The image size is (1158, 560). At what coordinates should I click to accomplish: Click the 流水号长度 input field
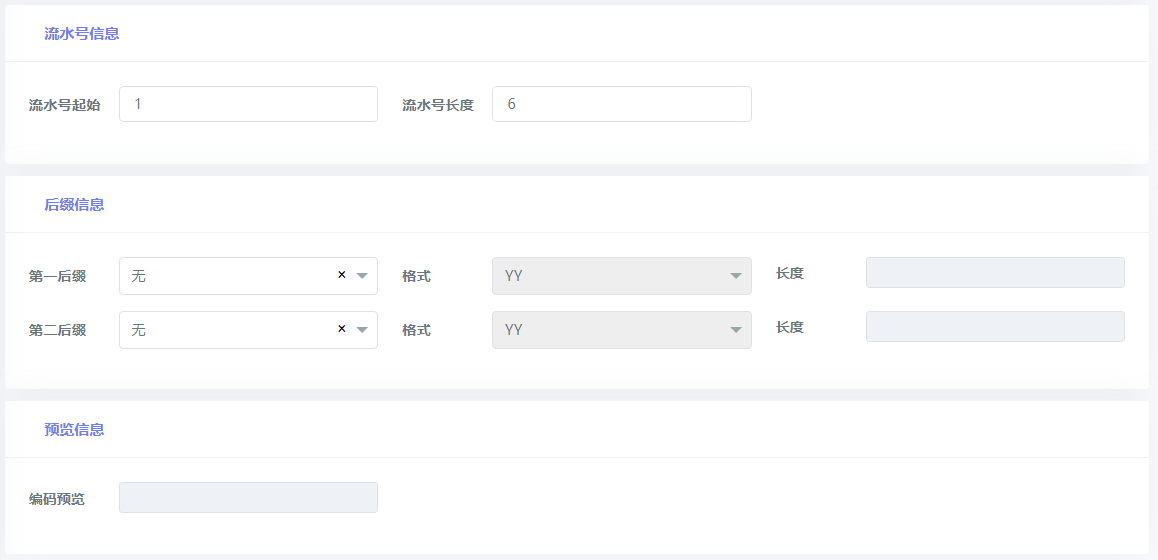622,104
